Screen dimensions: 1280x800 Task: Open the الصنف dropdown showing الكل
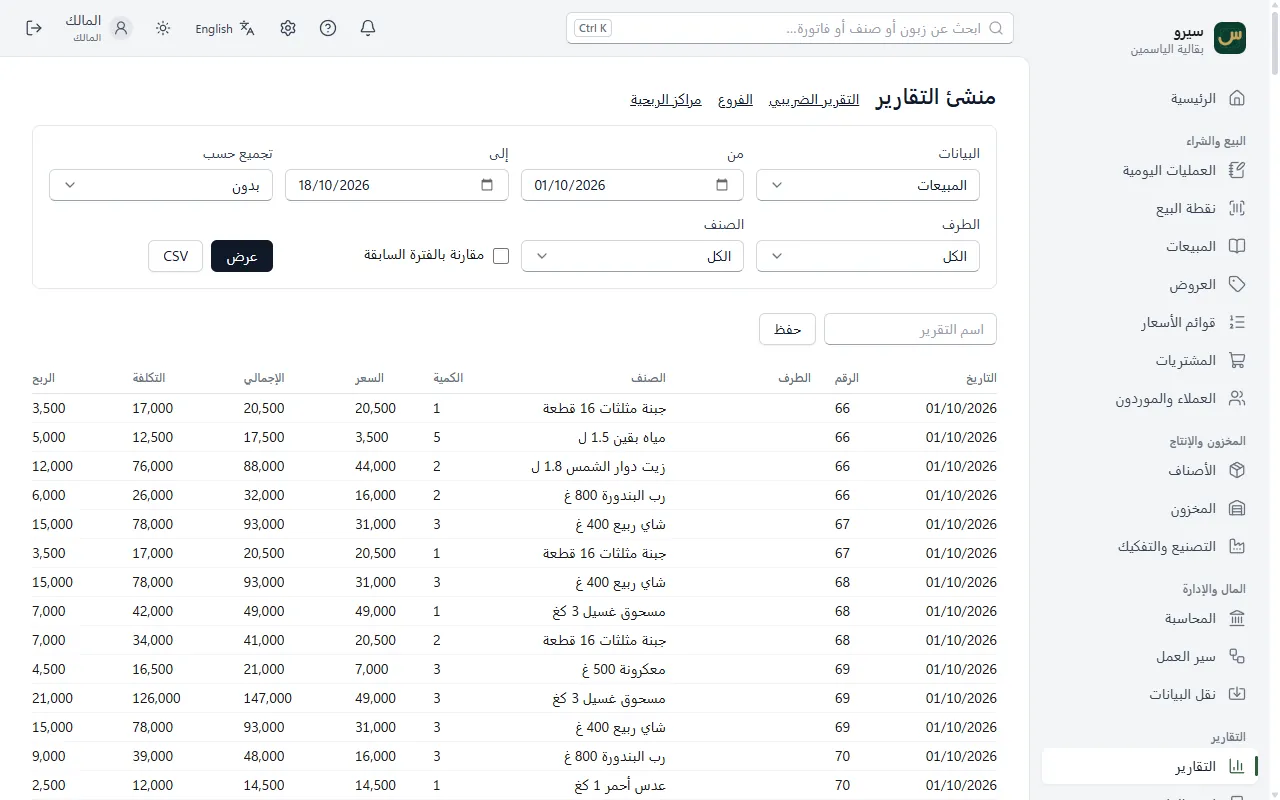coord(632,256)
